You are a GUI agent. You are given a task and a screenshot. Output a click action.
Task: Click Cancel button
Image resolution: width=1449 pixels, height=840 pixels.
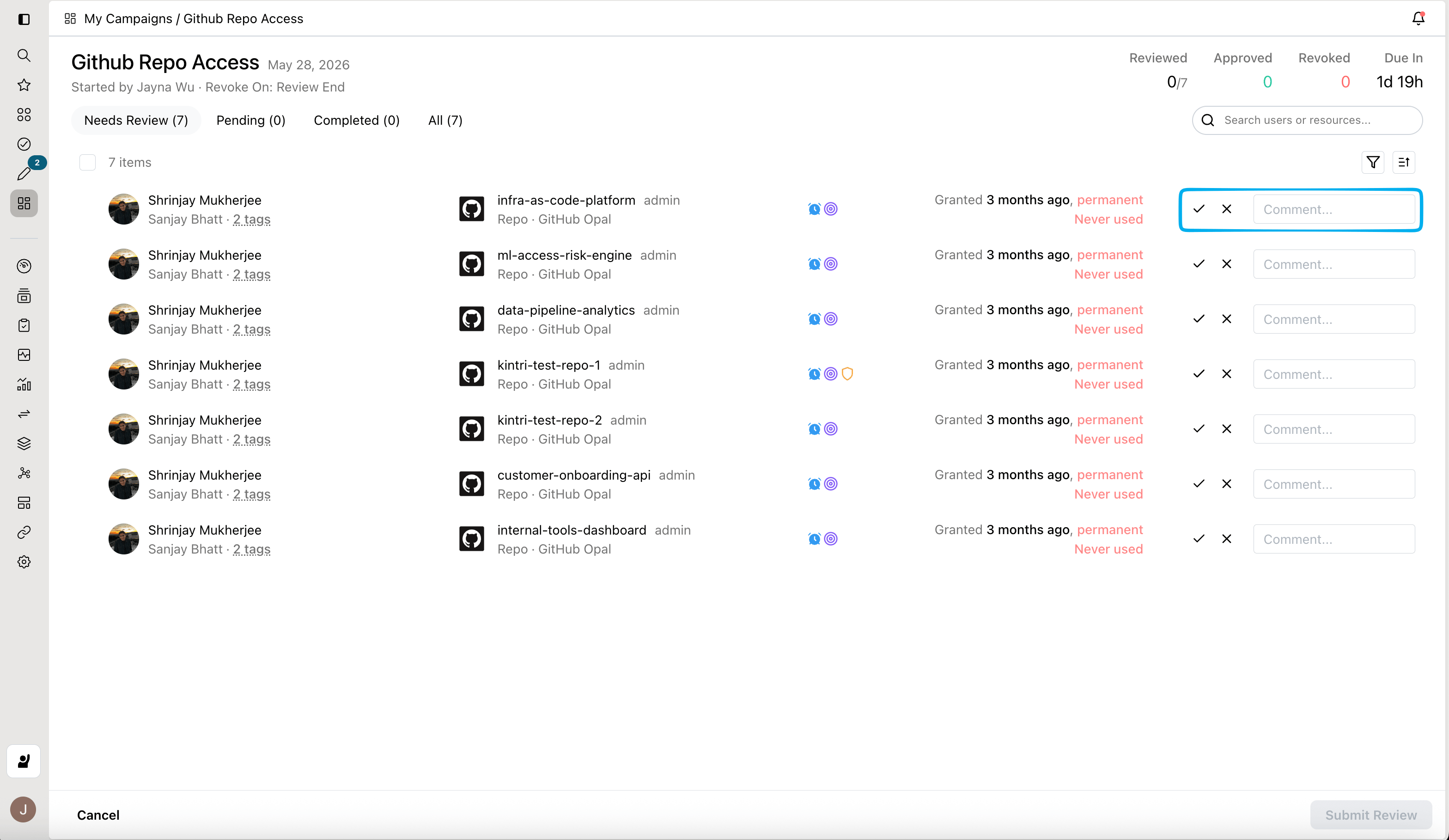pyautogui.click(x=98, y=815)
